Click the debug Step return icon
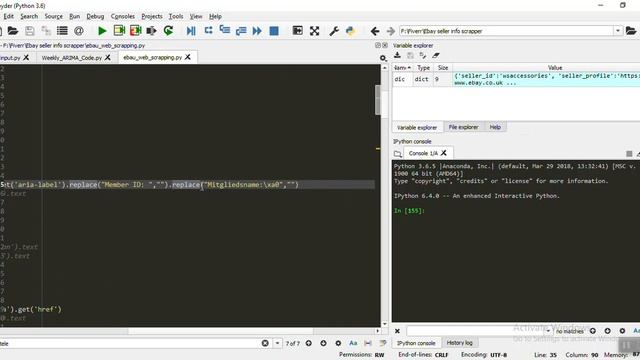The image size is (640, 360). [x=241, y=31]
